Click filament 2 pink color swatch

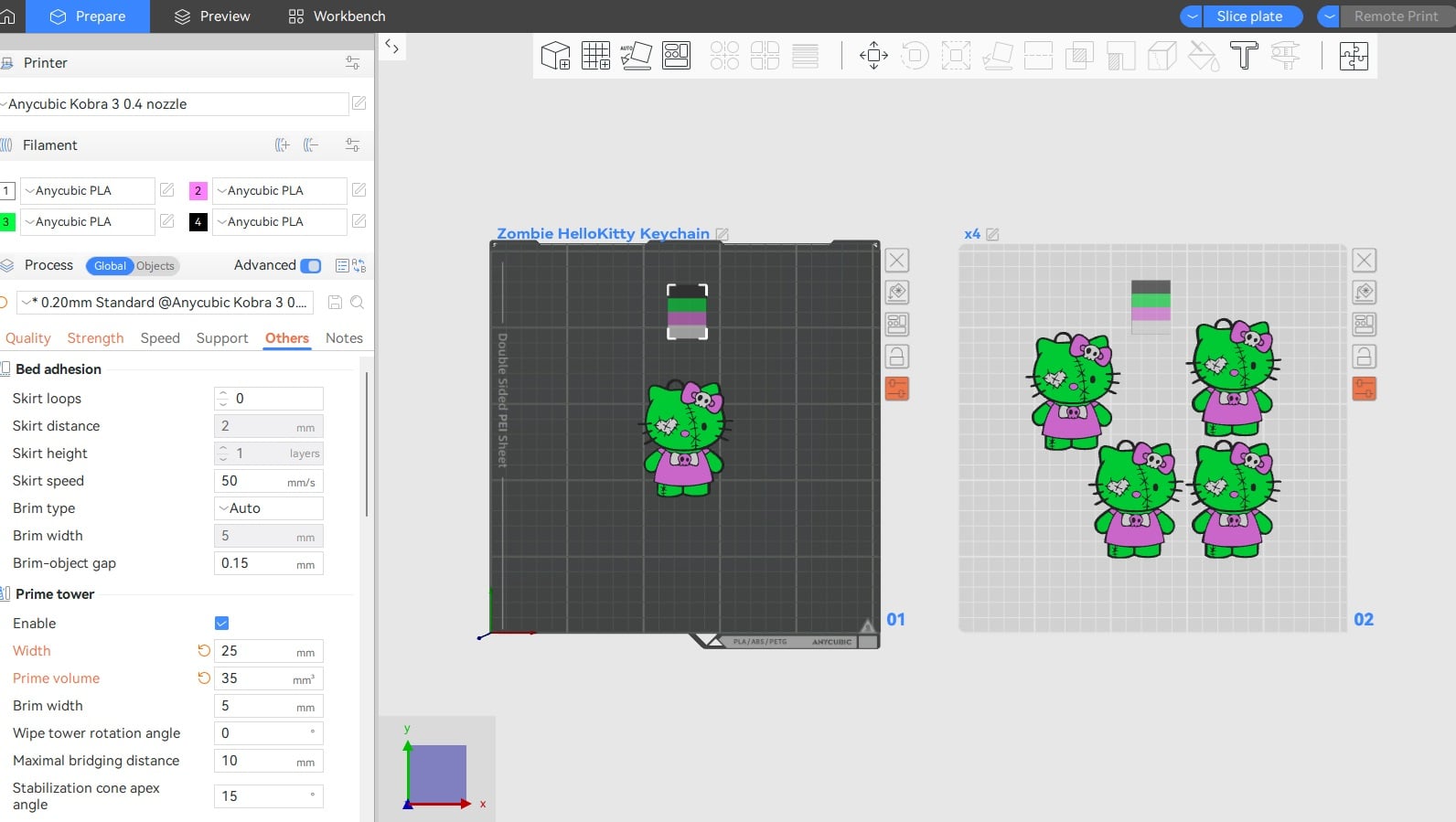pos(198,190)
